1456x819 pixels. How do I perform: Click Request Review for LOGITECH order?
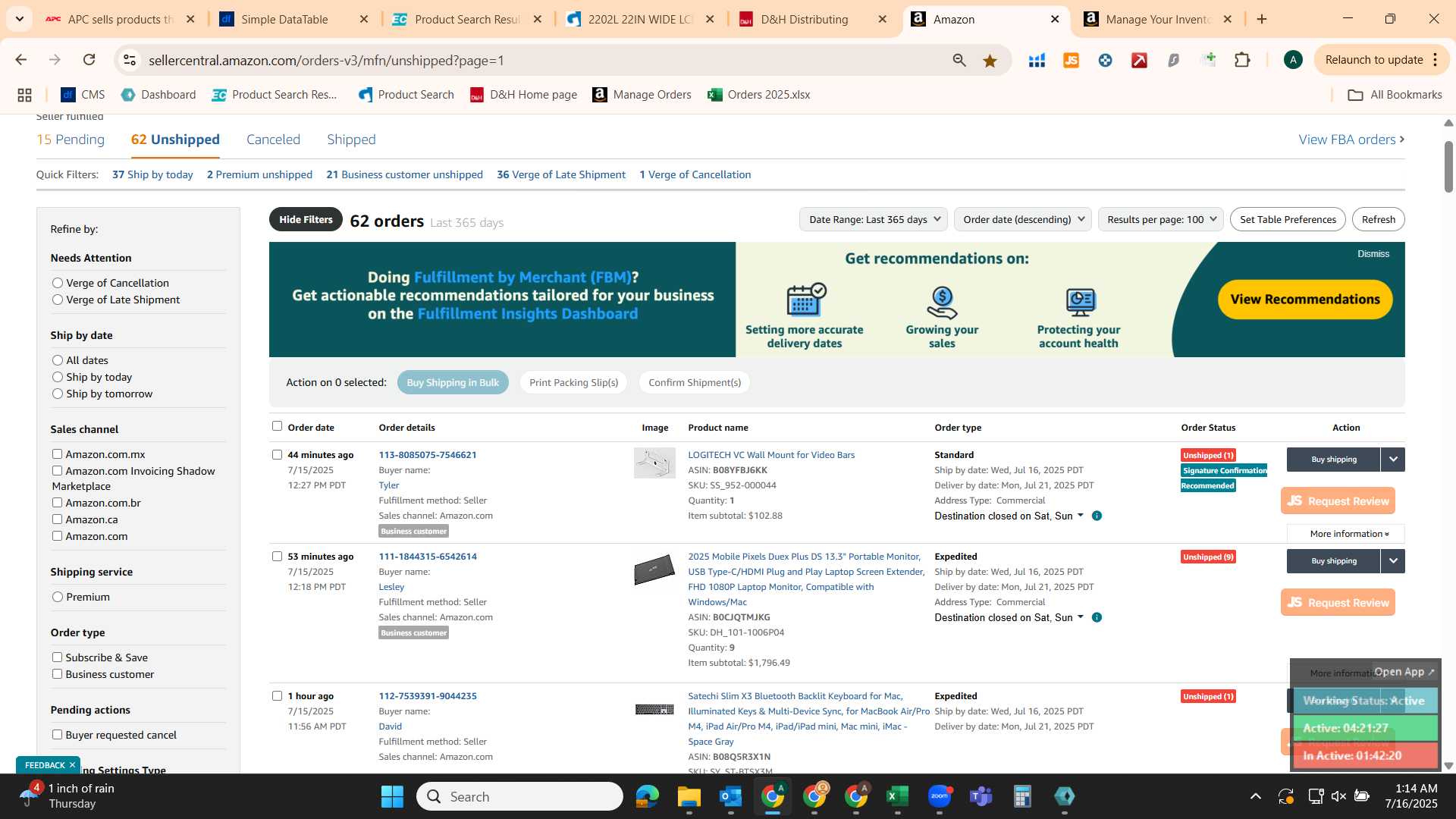click(x=1338, y=500)
